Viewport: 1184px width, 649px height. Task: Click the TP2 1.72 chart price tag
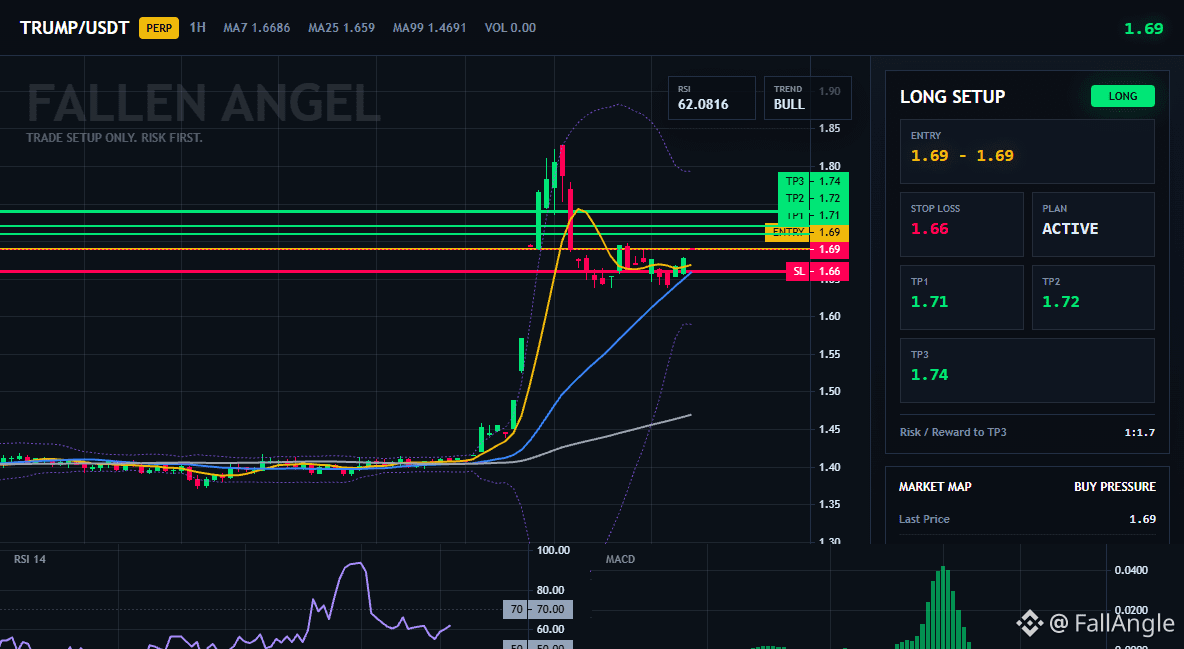click(813, 198)
